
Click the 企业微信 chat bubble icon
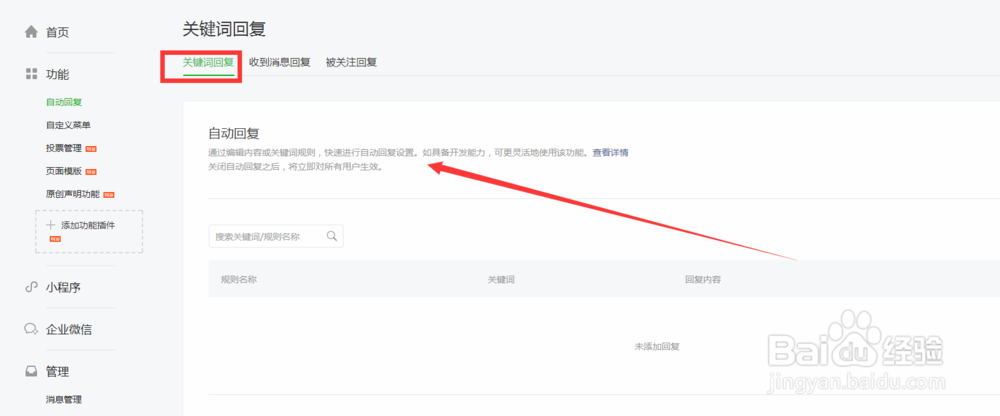tap(31, 330)
